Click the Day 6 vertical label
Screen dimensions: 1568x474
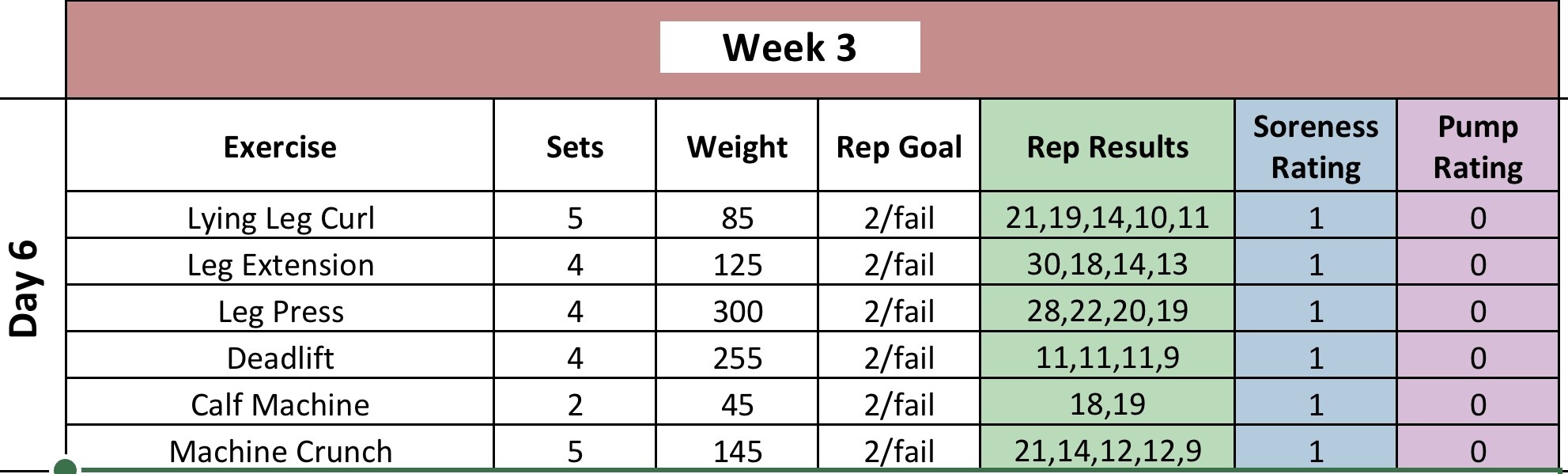point(25,289)
